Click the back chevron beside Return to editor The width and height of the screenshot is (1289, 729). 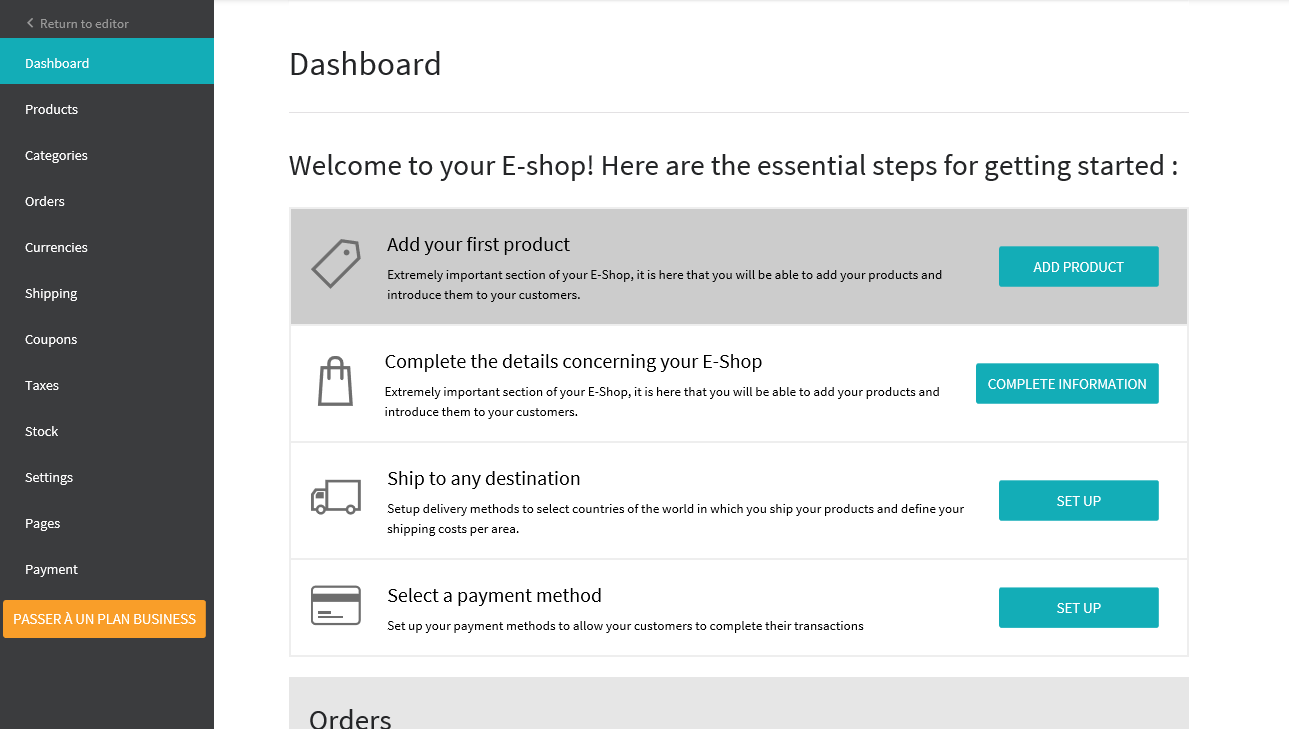pos(30,23)
